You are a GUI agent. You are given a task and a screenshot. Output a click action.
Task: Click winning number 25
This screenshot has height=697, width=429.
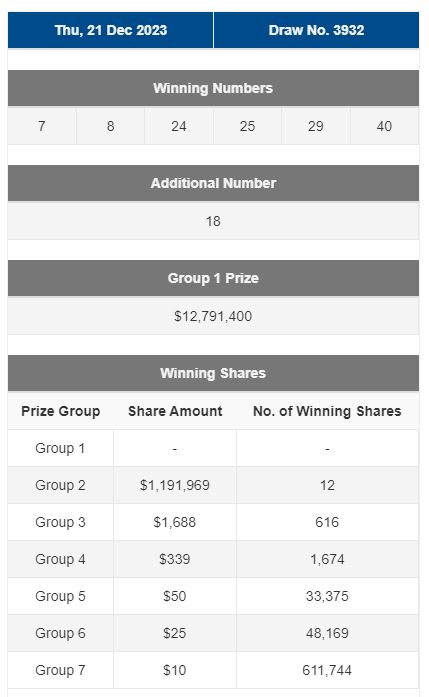pyautogui.click(x=247, y=126)
